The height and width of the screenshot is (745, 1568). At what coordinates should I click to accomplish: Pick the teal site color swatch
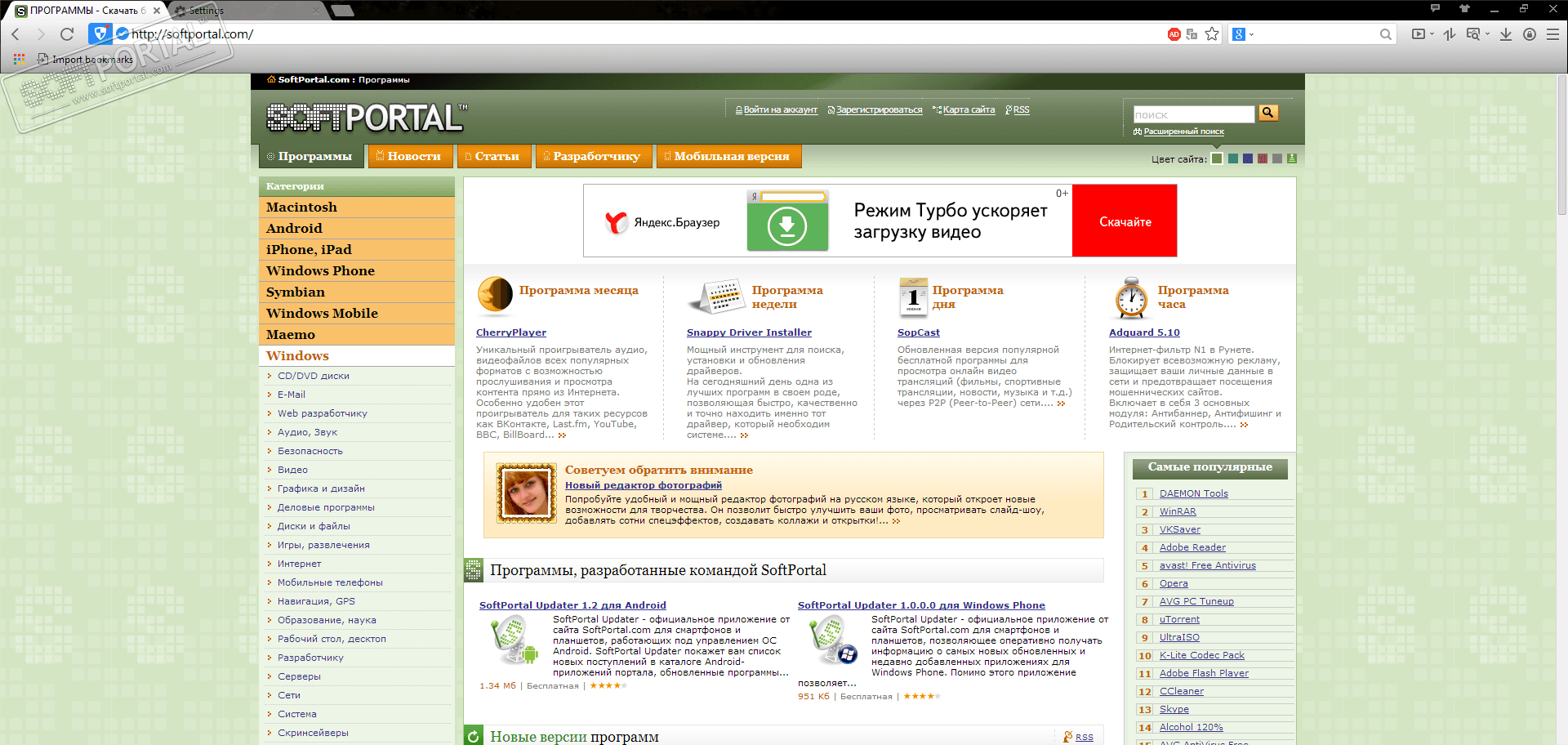[1232, 158]
